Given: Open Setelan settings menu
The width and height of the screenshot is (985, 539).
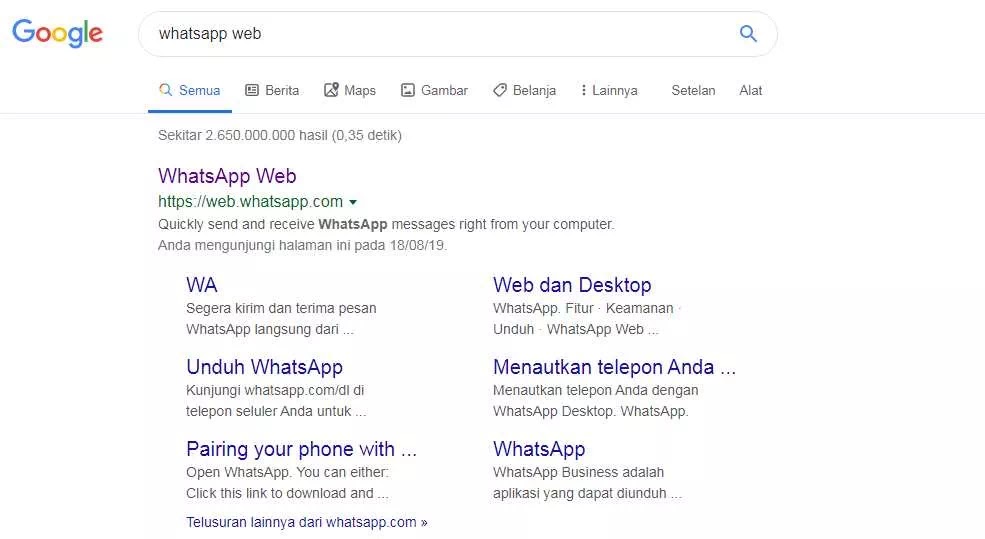Looking at the screenshot, I should (693, 90).
